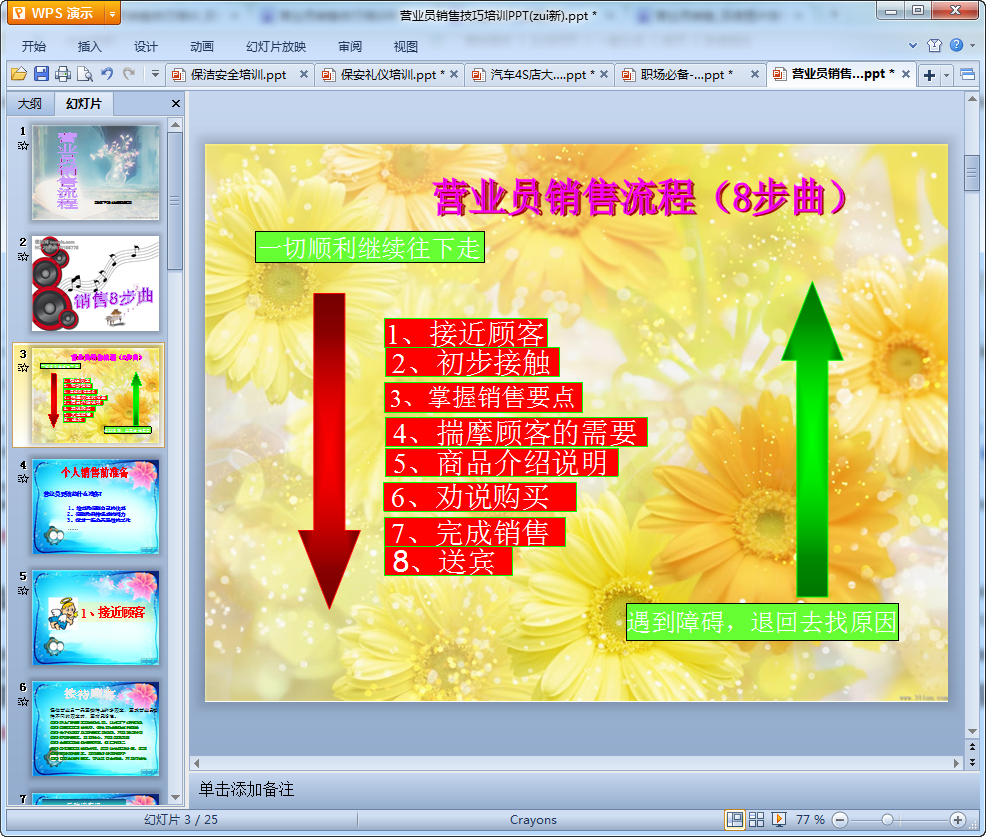Viewport: 986px width, 837px height.
Task: Click animation star icon under slide 5
Action: tap(23, 590)
